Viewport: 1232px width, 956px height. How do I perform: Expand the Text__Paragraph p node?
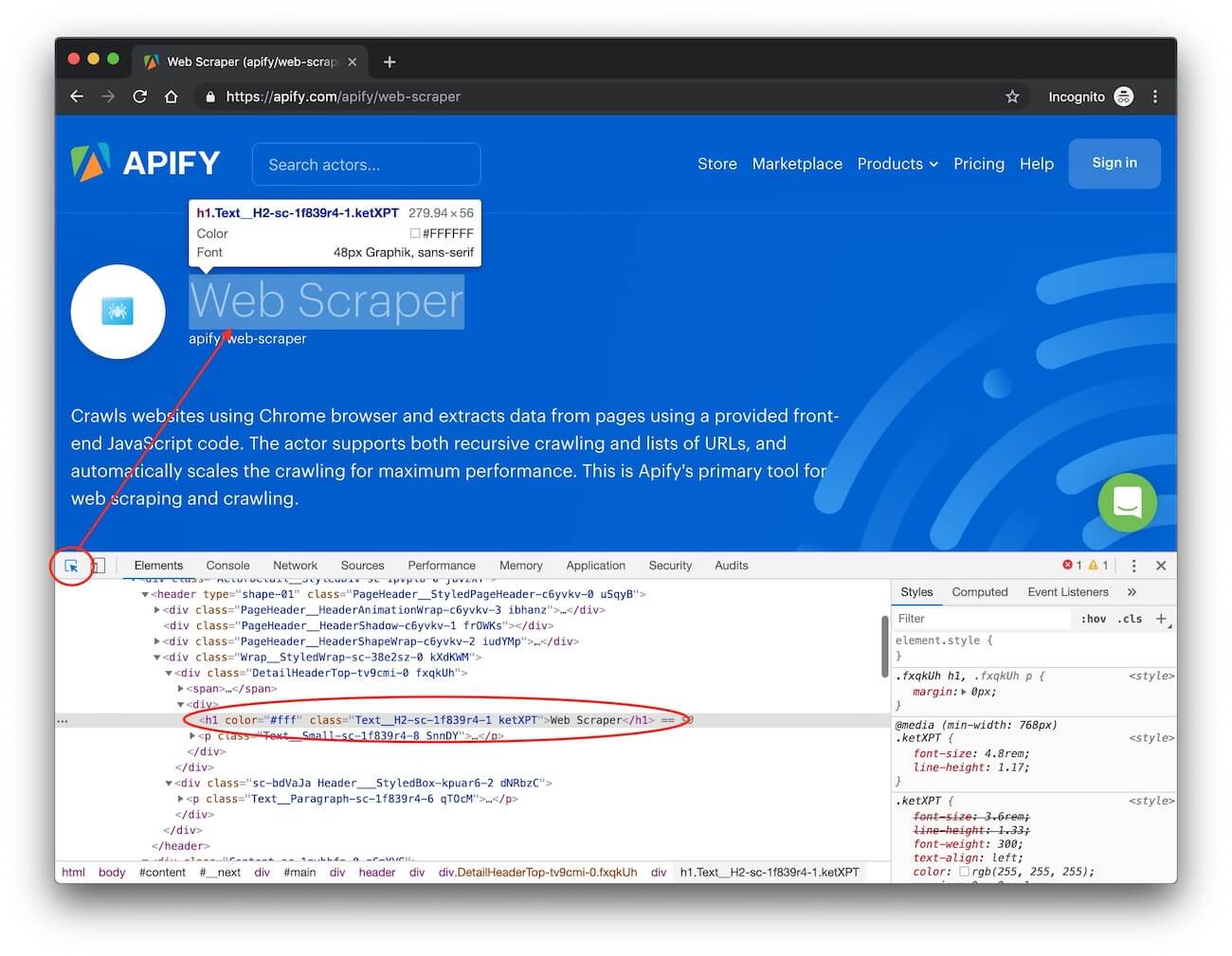pos(181,800)
